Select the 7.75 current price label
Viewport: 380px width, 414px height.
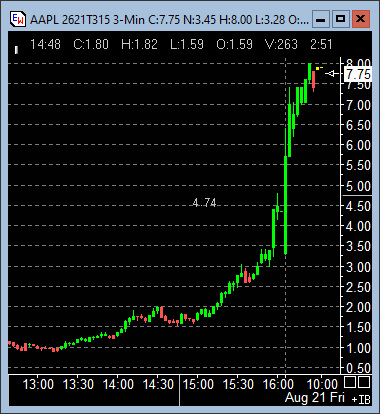358,74
